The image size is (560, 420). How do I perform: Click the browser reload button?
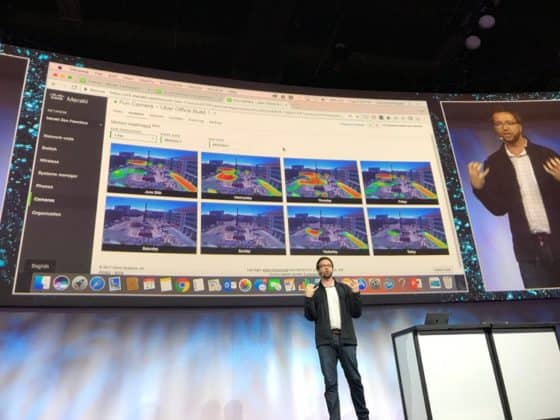click(74, 87)
